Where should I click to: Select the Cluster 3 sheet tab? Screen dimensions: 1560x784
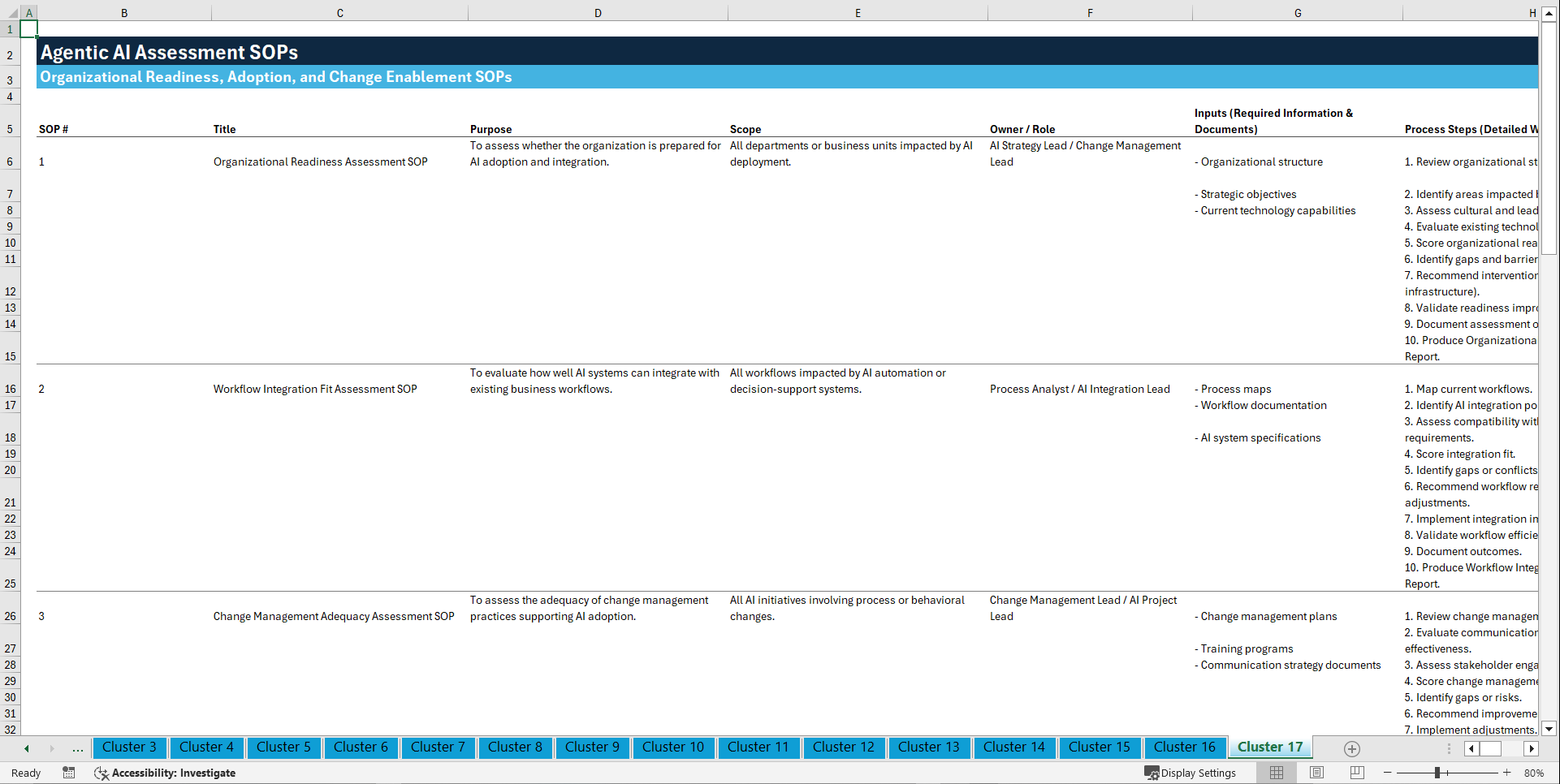tap(129, 747)
